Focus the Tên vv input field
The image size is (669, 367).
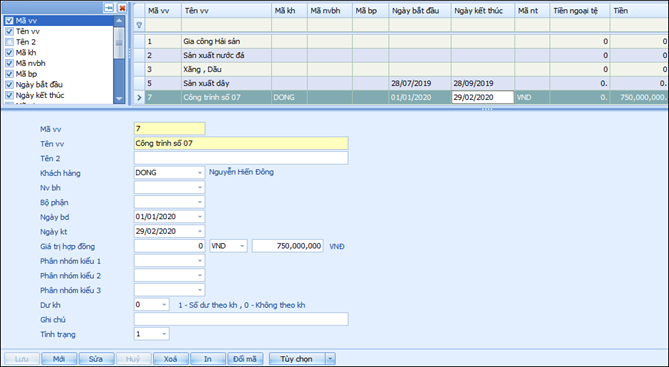pyautogui.click(x=241, y=143)
